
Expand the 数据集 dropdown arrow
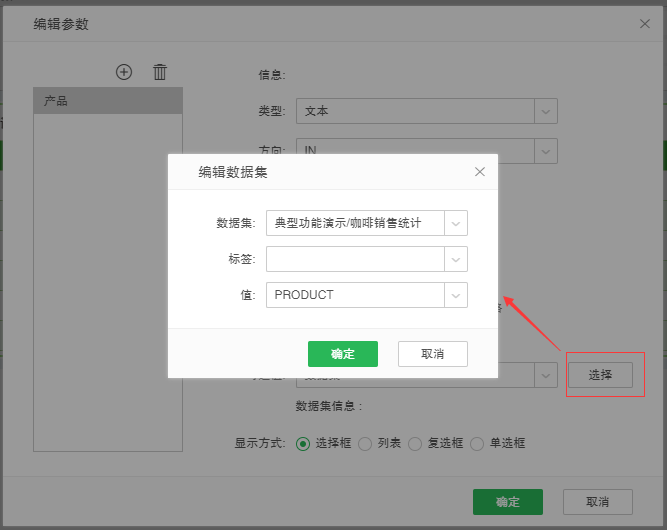pyautogui.click(x=456, y=223)
